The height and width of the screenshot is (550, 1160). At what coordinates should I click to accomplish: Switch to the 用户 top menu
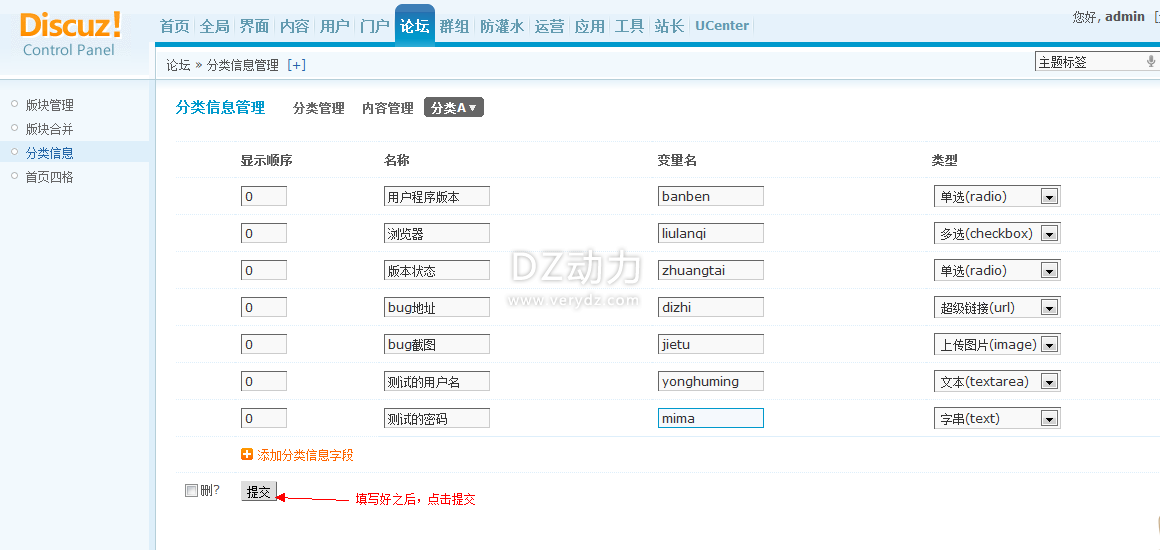pyautogui.click(x=334, y=26)
